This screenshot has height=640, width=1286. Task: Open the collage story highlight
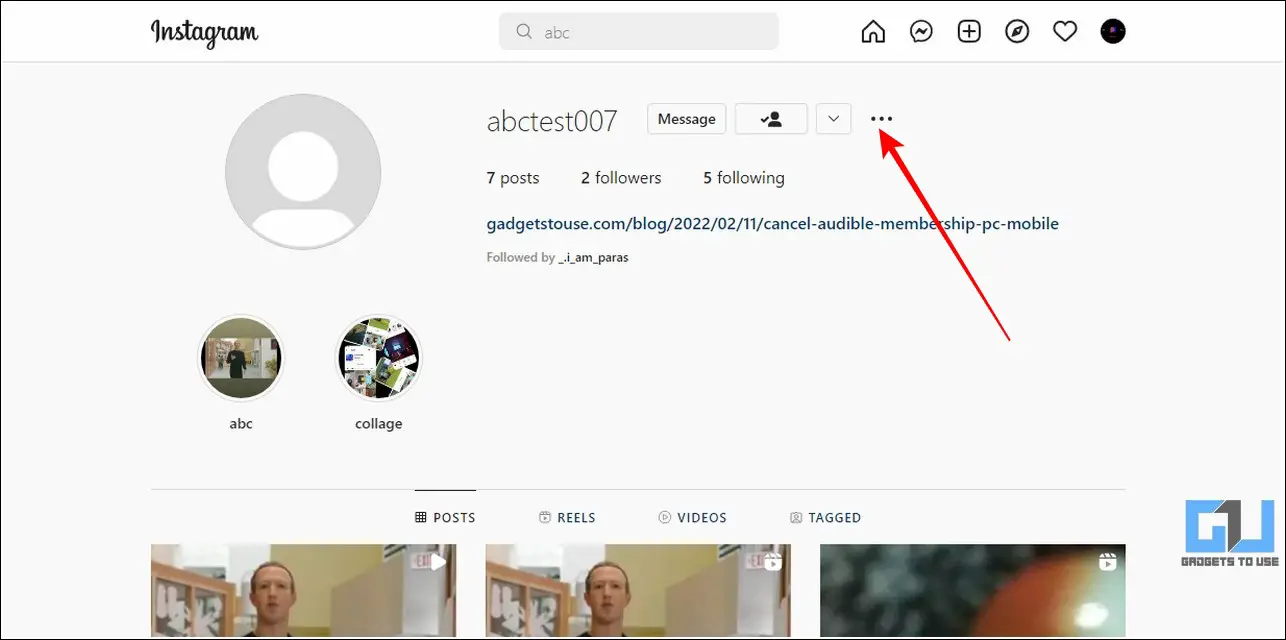379,358
